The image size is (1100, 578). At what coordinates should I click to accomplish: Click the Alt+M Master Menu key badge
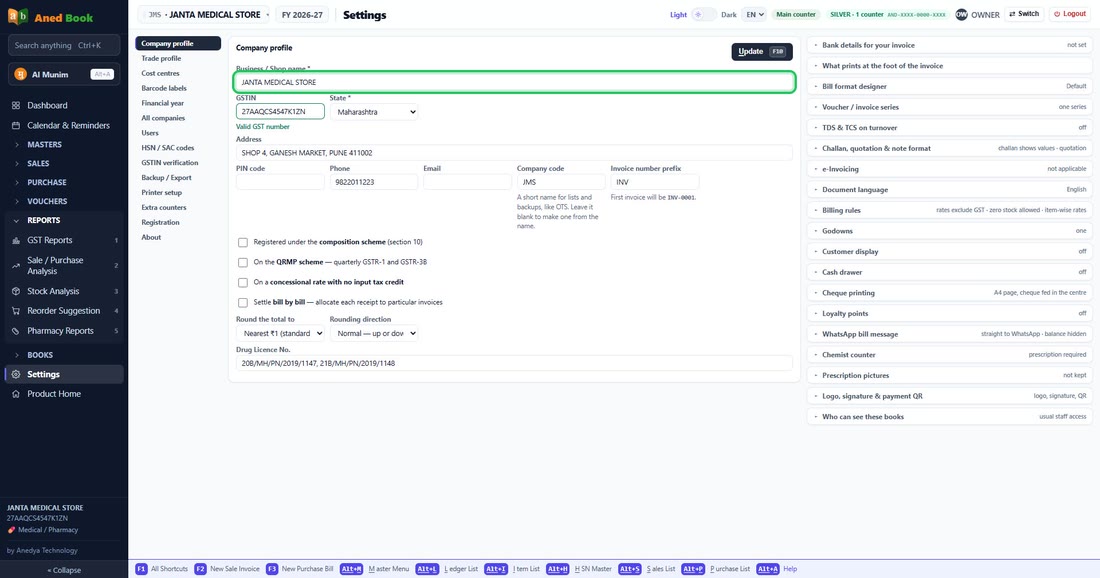pos(351,569)
